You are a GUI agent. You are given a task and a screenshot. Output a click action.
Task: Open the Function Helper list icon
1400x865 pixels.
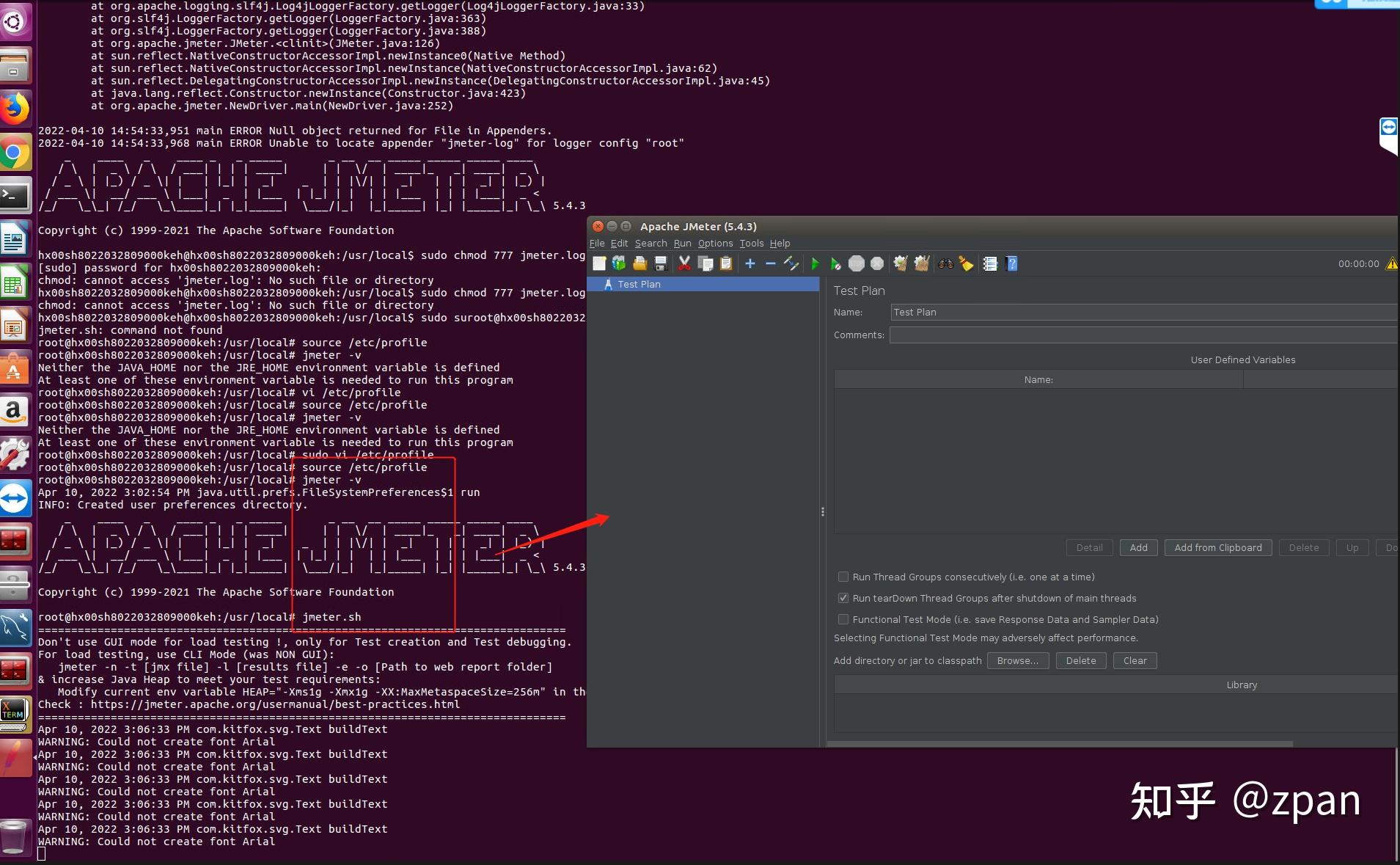pos(990,263)
